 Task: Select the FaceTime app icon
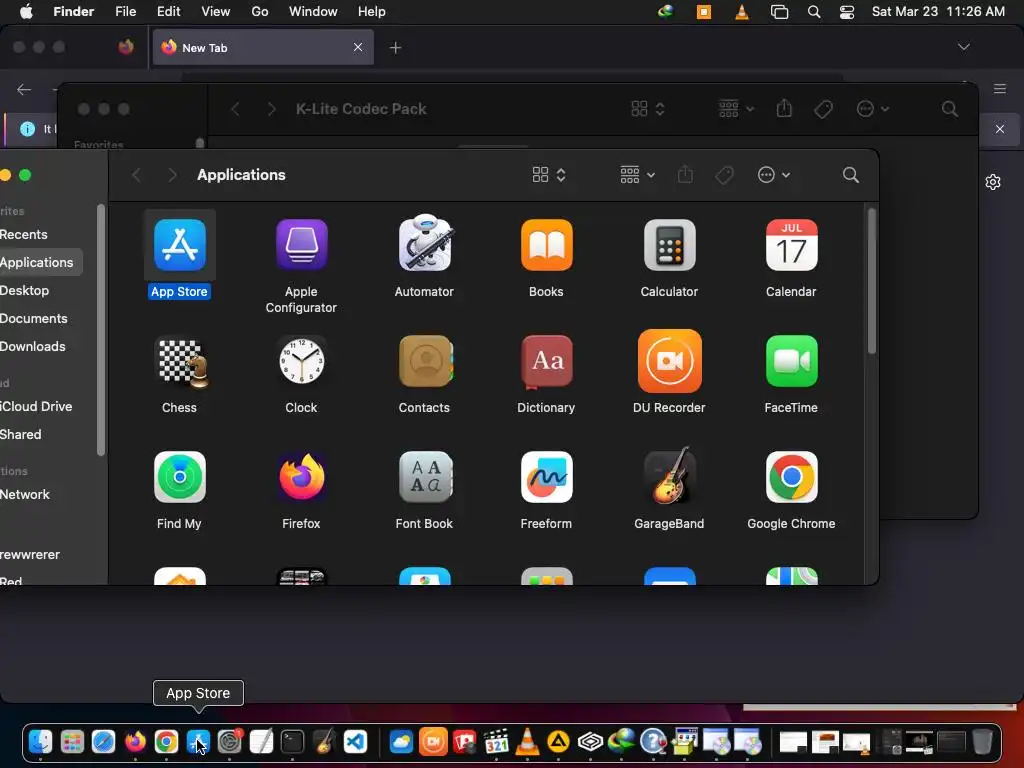tap(792, 361)
